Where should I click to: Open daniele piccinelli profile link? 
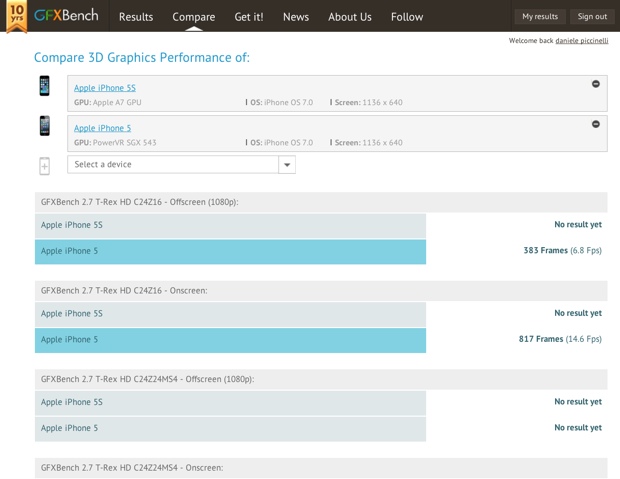pos(582,41)
